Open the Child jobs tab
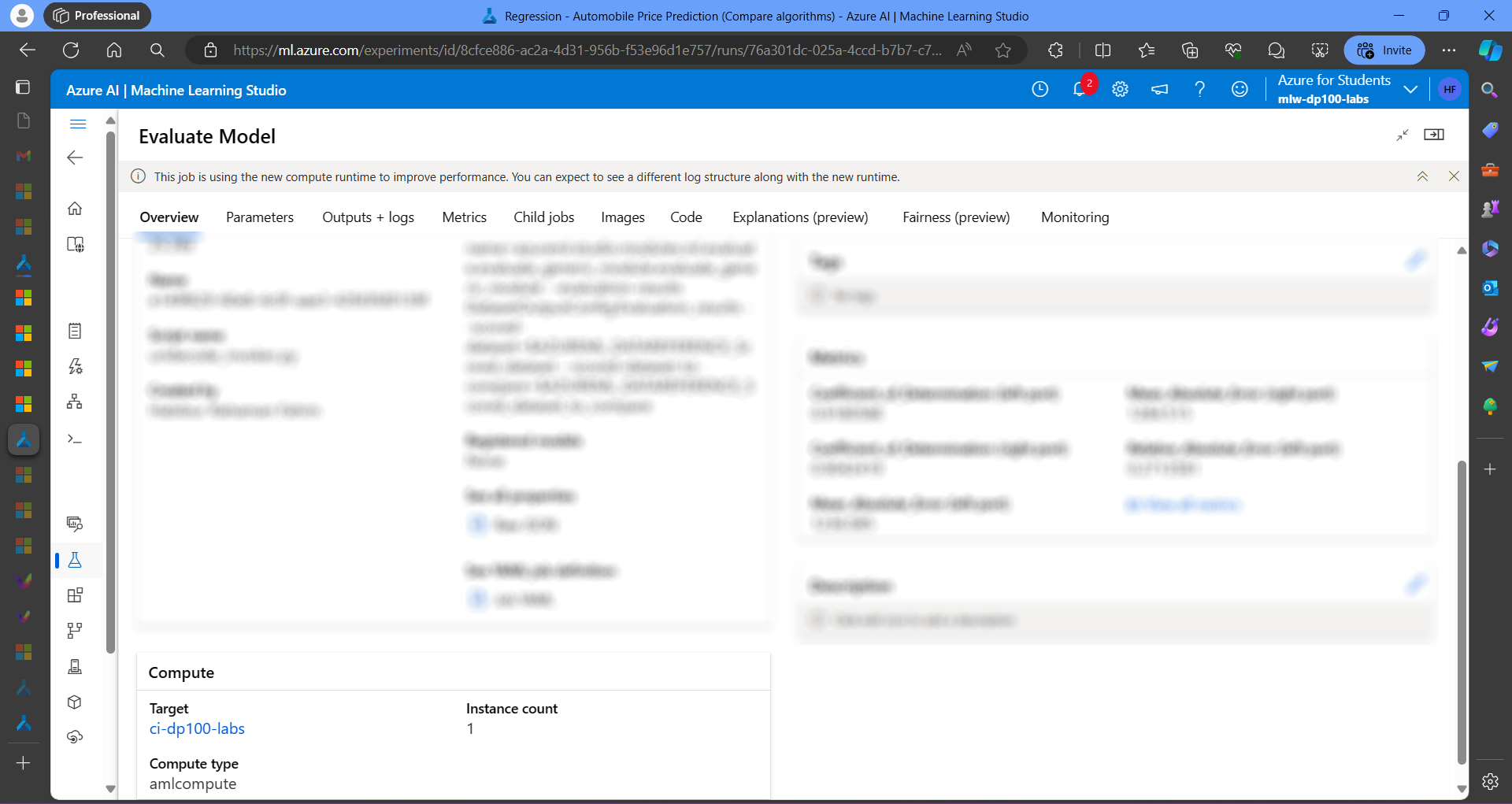This screenshot has height=804, width=1512. click(544, 217)
